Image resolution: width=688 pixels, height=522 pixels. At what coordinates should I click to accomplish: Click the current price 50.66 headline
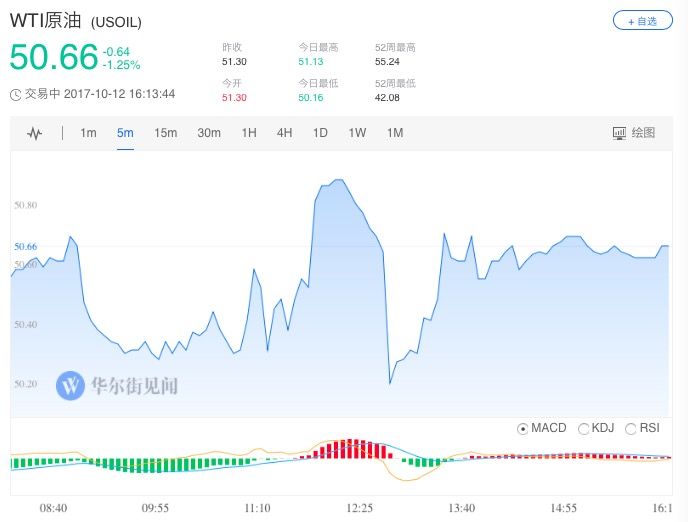click(x=54, y=57)
